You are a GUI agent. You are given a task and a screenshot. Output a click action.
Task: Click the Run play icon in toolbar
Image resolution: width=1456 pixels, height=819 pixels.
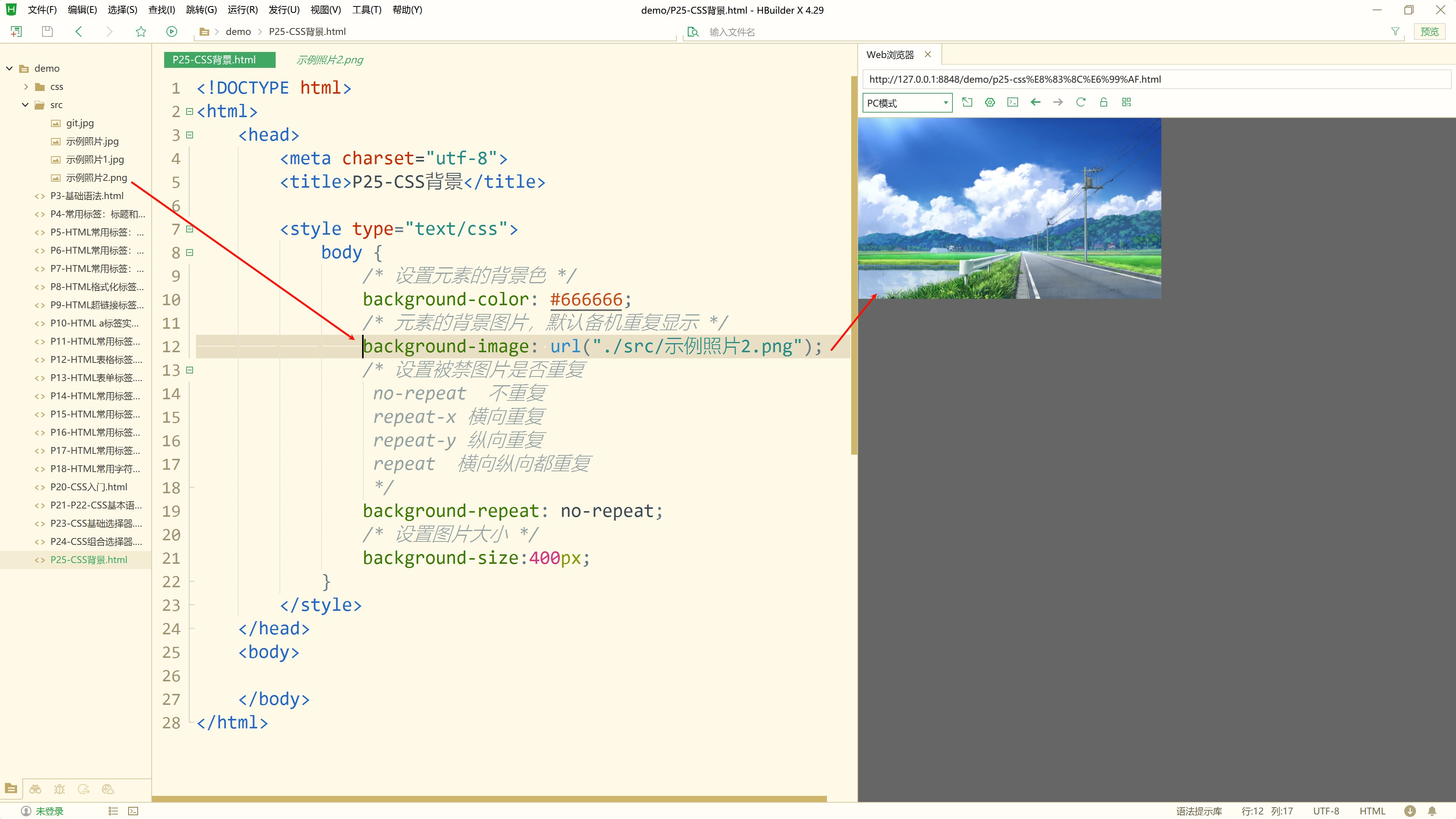(x=172, y=31)
